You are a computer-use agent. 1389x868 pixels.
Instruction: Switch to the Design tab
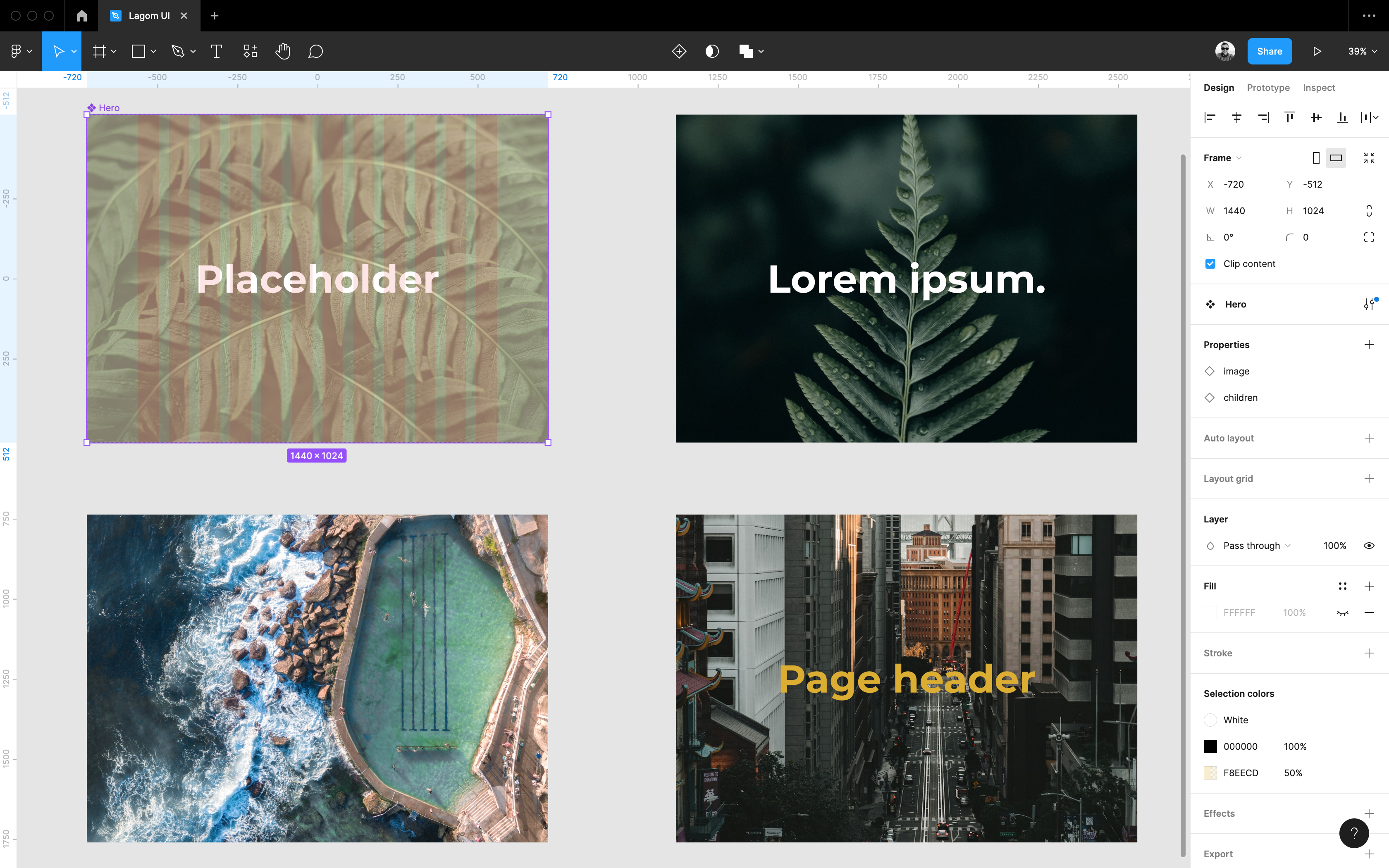click(x=1219, y=87)
